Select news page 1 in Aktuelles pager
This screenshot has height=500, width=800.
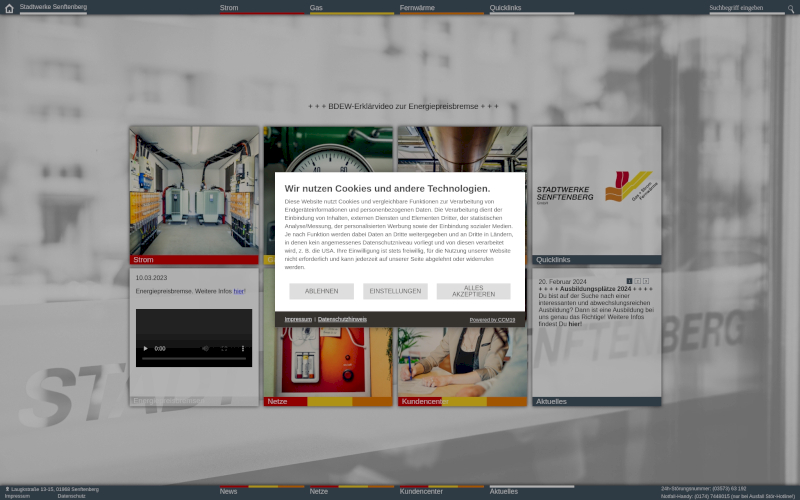[x=630, y=281]
